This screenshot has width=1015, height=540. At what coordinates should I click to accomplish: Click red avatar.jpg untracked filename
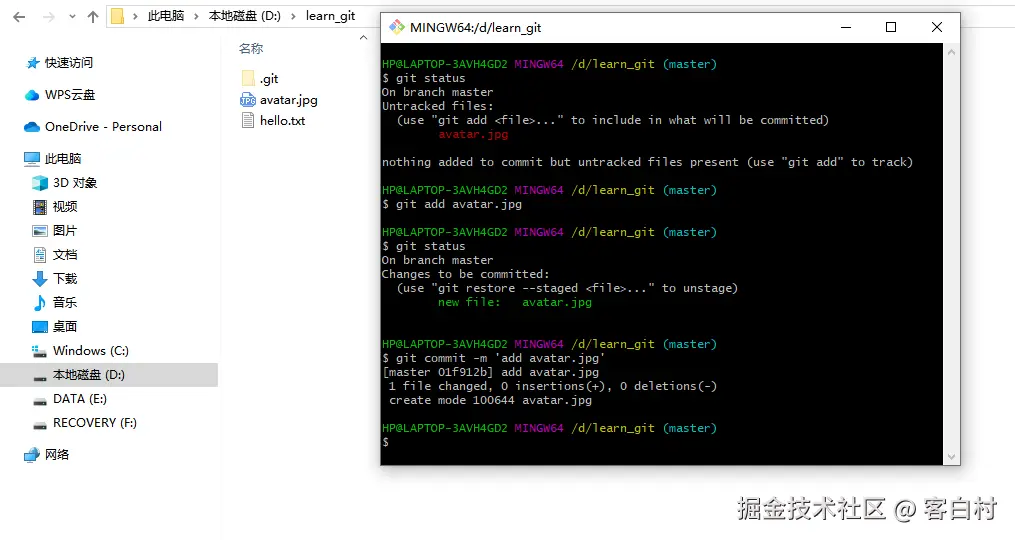[473, 134]
